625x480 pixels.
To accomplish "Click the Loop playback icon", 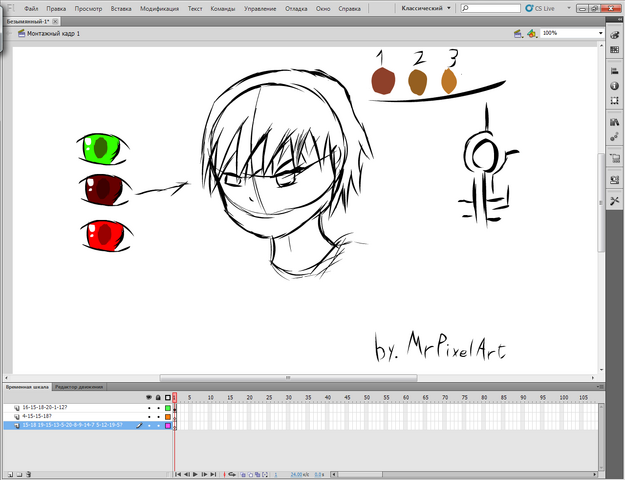I will click(x=232, y=474).
